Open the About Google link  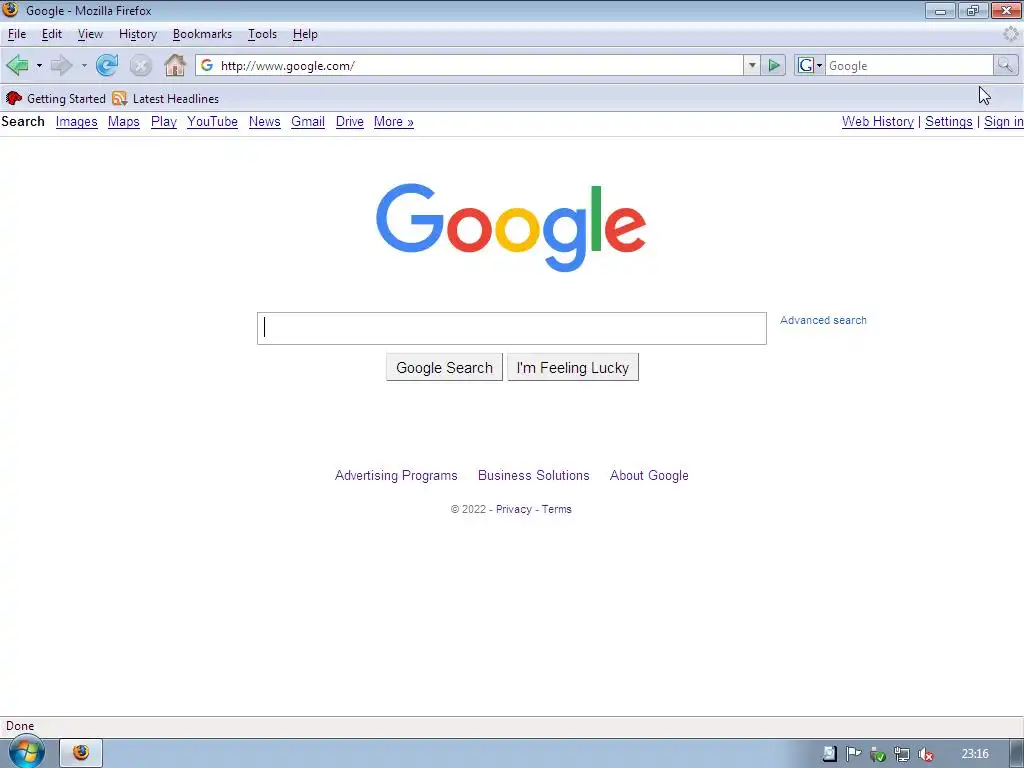(x=649, y=475)
